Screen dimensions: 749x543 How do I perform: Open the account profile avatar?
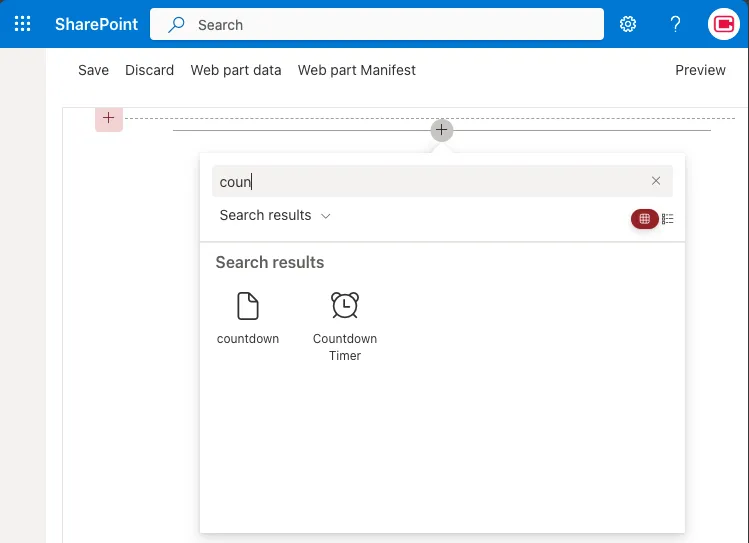pyautogui.click(x=723, y=24)
